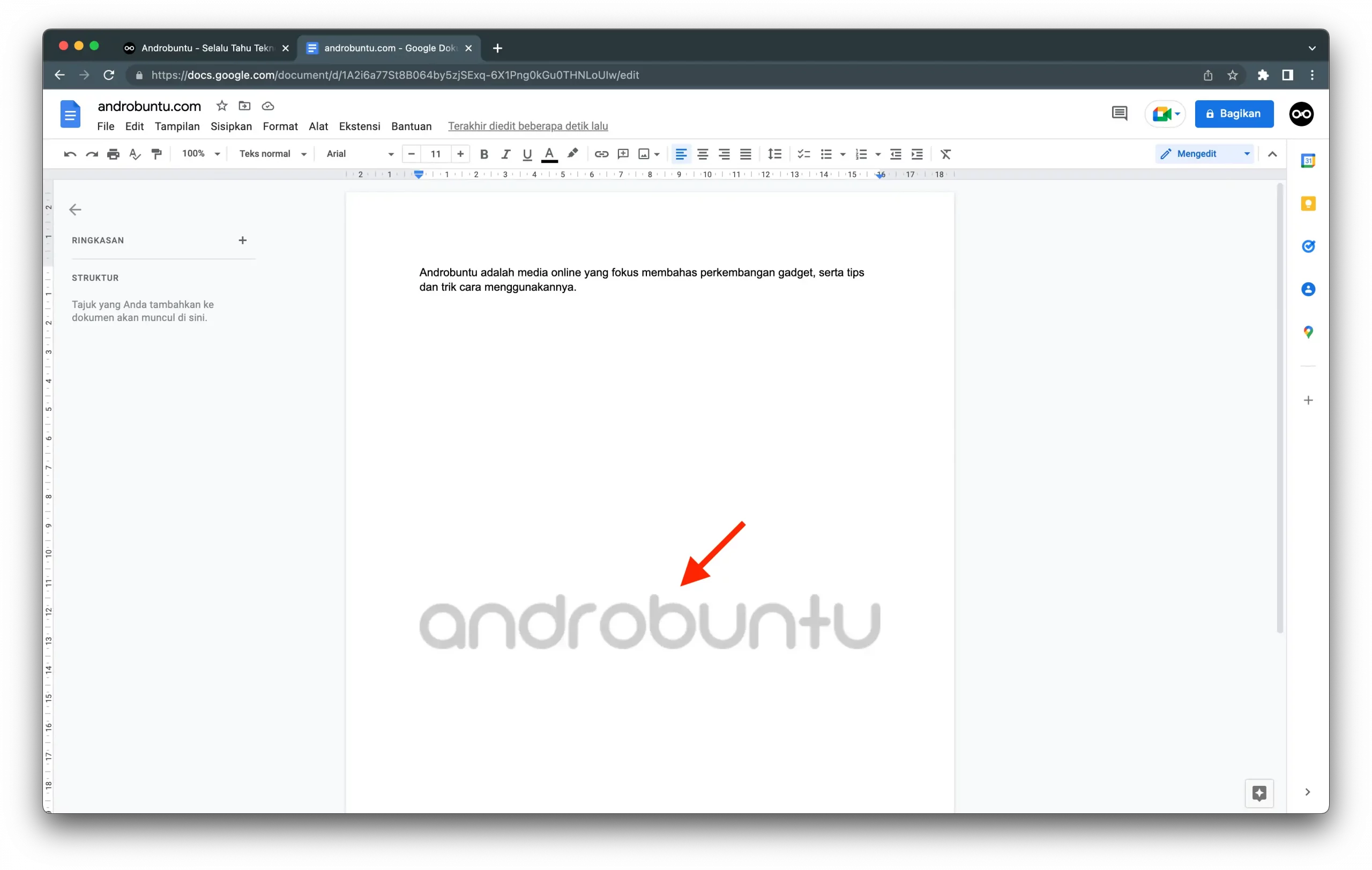Open Google Calendar in the side panel
The width and height of the screenshot is (1372, 870).
pos(1308,160)
